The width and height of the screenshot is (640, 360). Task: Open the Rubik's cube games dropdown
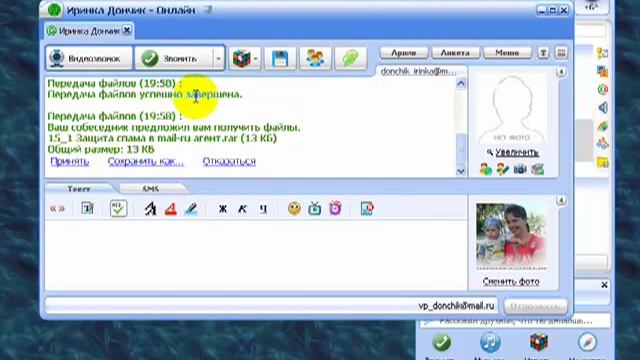click(x=244, y=59)
